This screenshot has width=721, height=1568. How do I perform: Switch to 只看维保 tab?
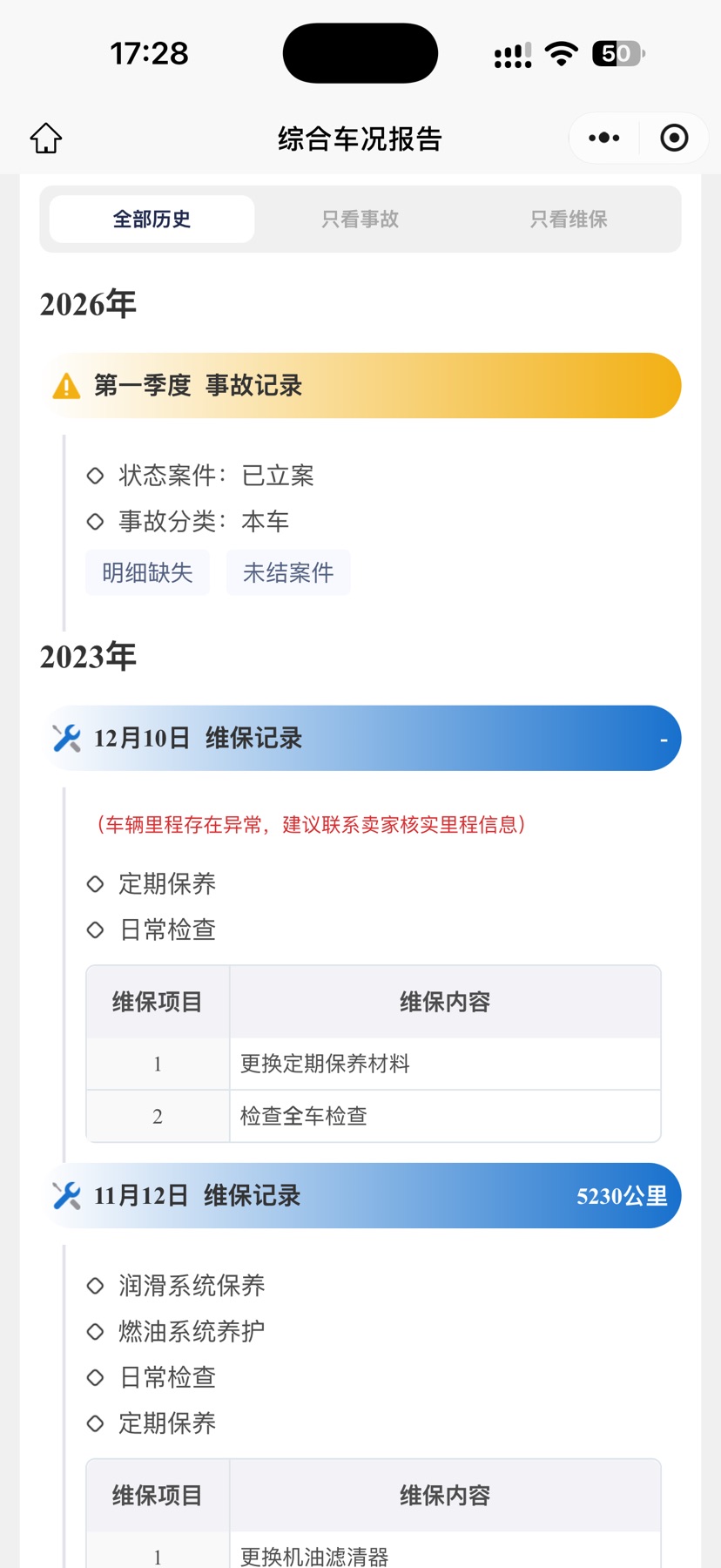pyautogui.click(x=569, y=219)
